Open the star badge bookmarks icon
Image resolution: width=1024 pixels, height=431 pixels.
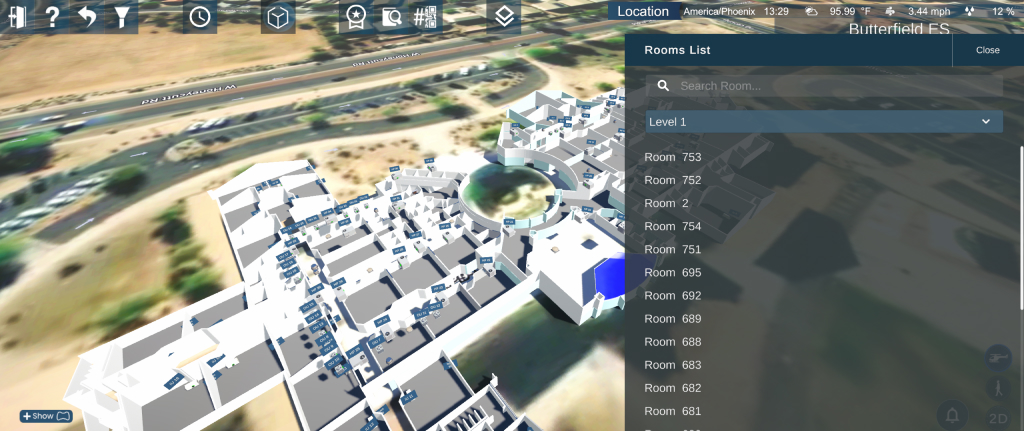pos(355,17)
